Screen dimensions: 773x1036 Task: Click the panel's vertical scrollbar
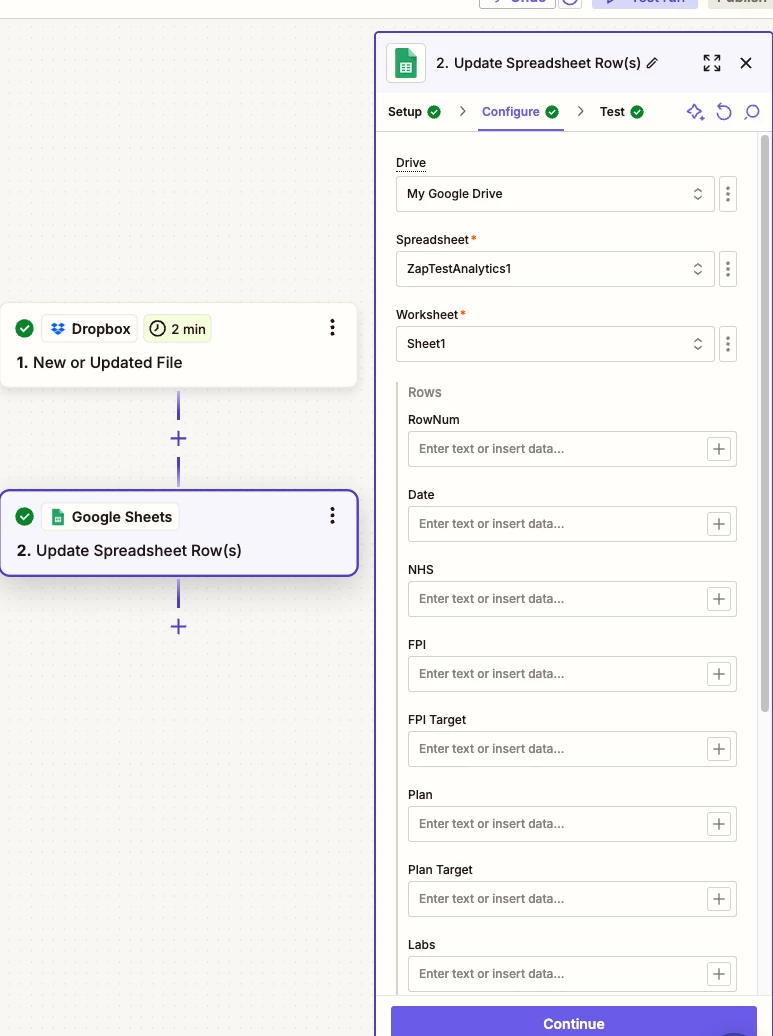pyautogui.click(x=764, y=423)
